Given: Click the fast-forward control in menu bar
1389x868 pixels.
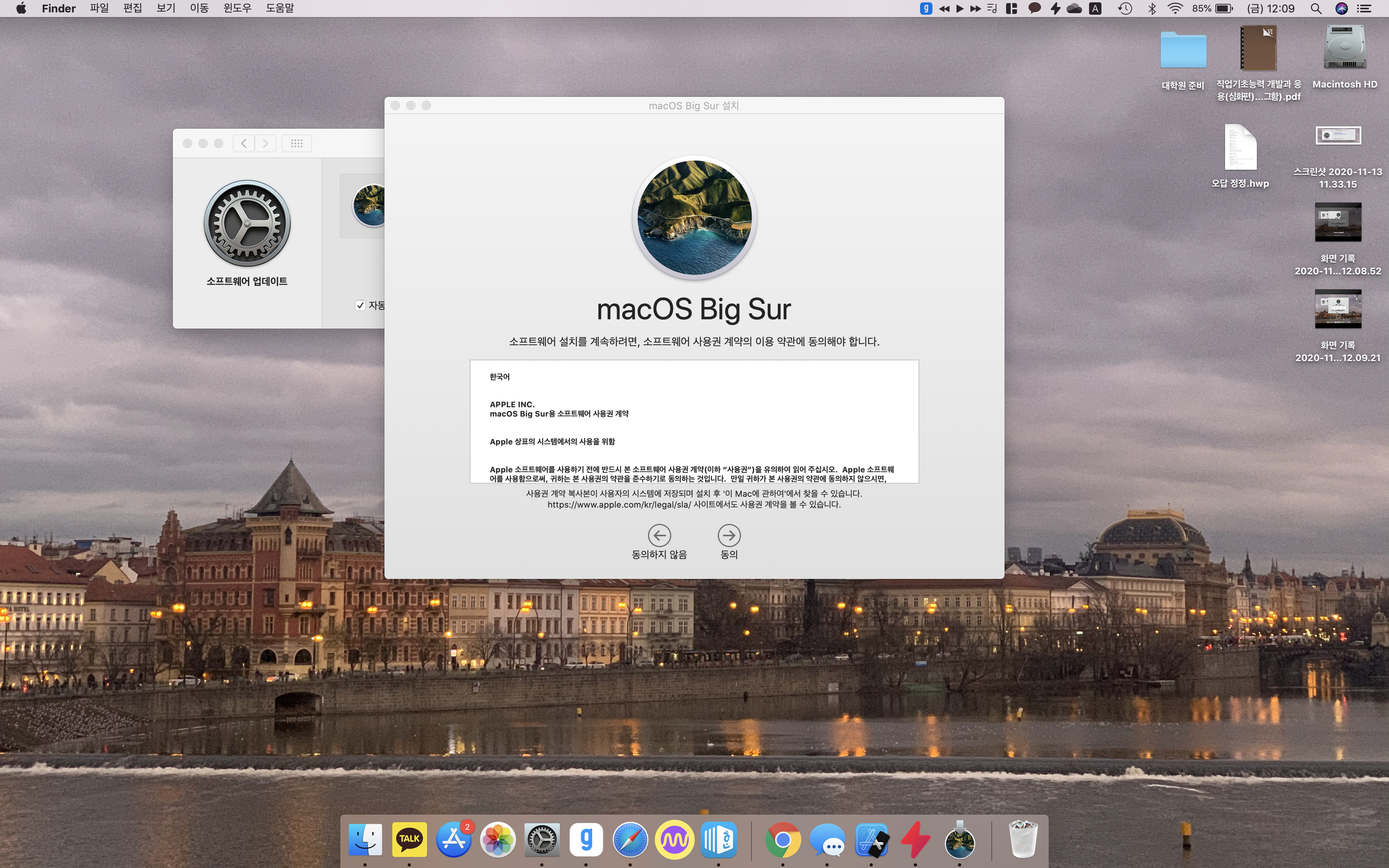Looking at the screenshot, I should coord(975,8).
